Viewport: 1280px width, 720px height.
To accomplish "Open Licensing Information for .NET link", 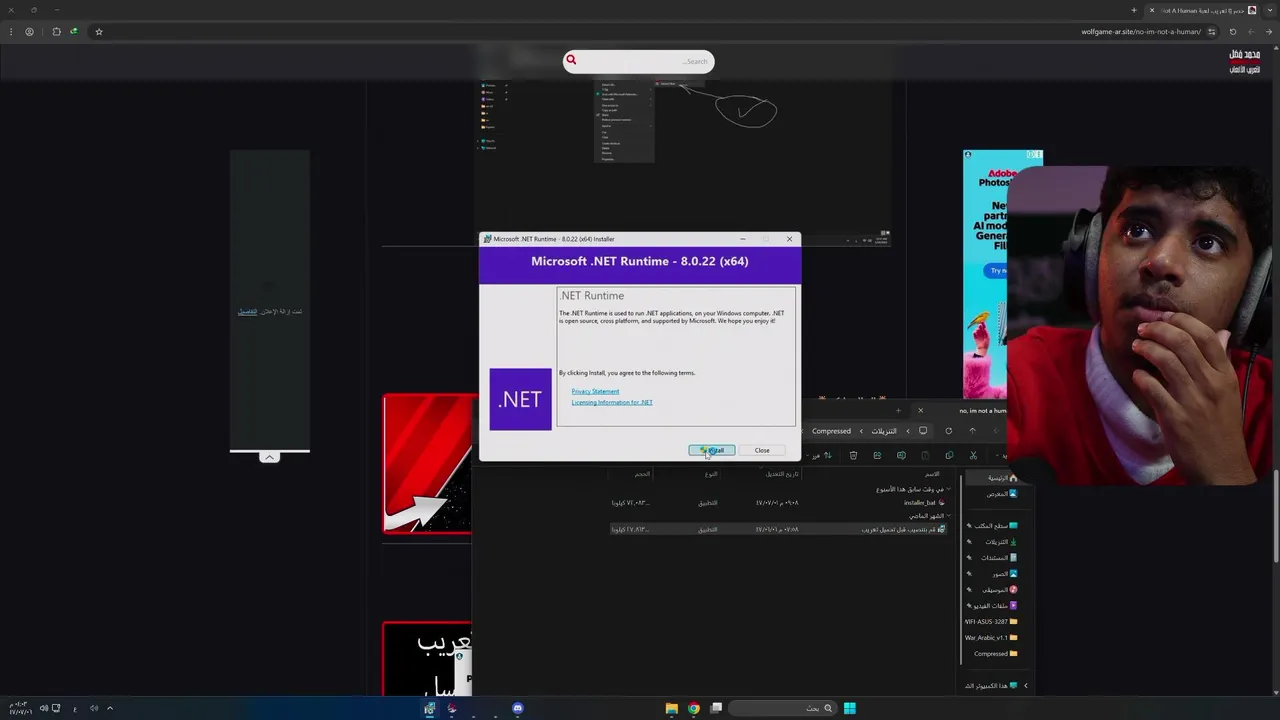I will click(x=612, y=402).
